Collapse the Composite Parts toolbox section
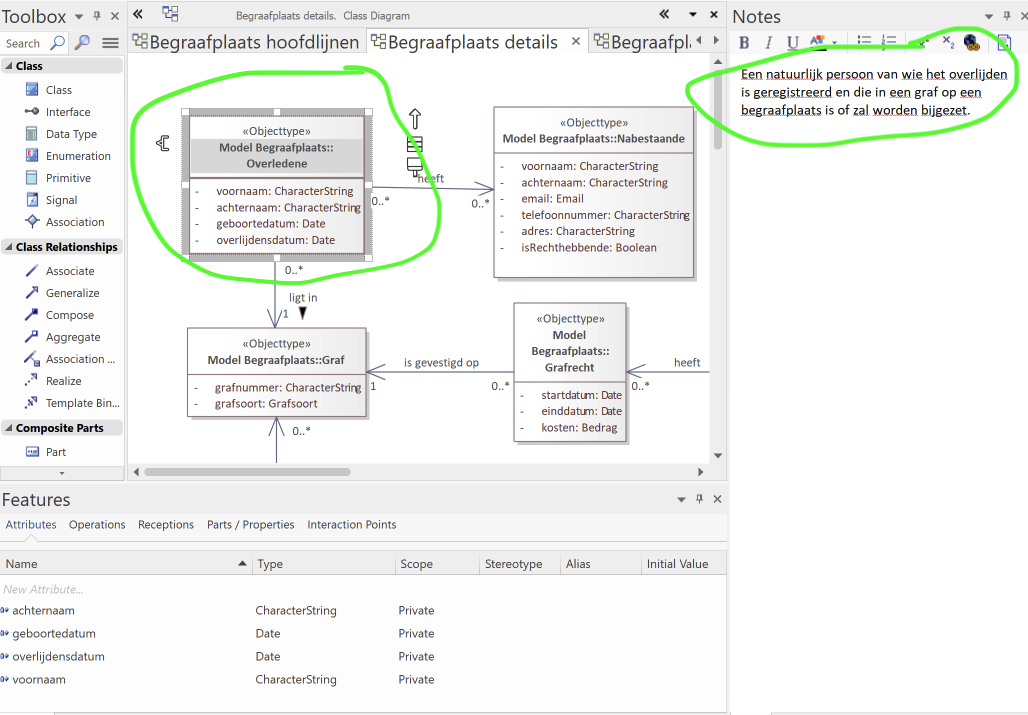1028x715 pixels. click(8, 428)
